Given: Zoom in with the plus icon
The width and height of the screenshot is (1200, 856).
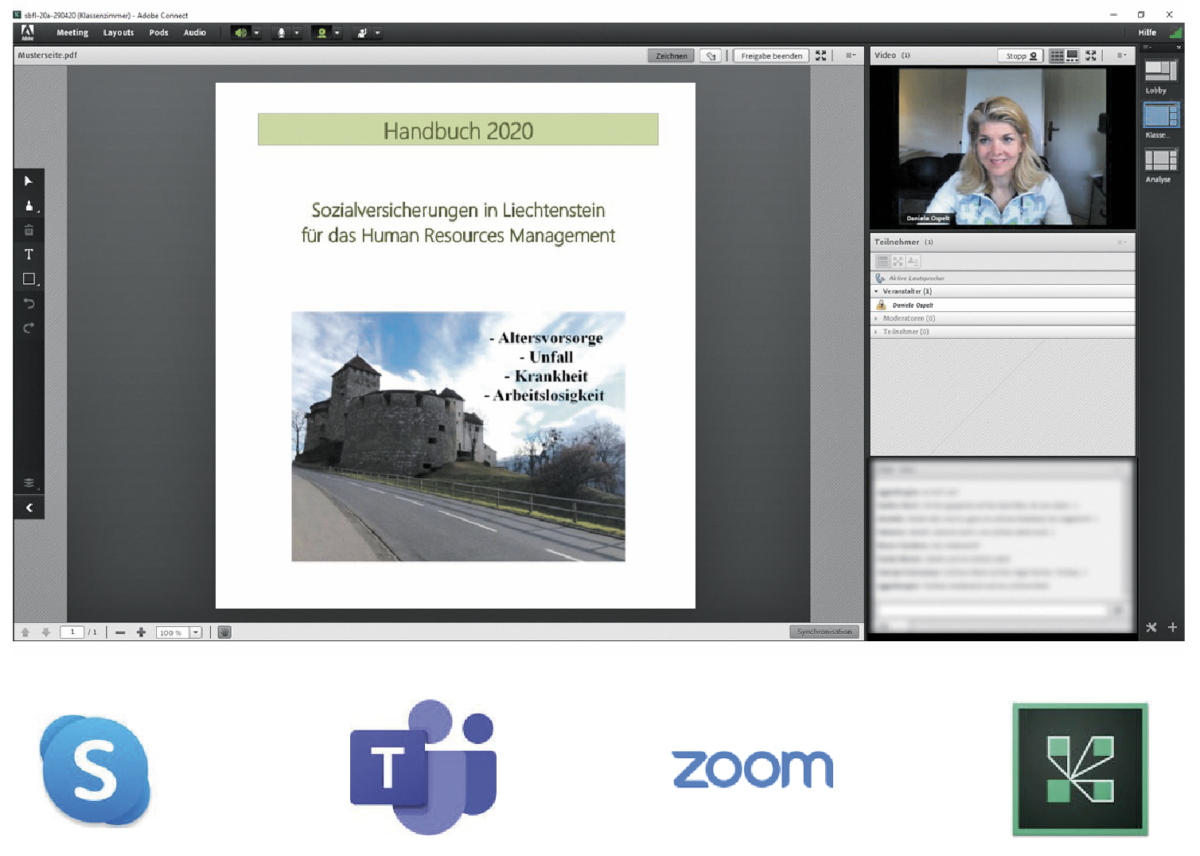Looking at the screenshot, I should (x=141, y=632).
